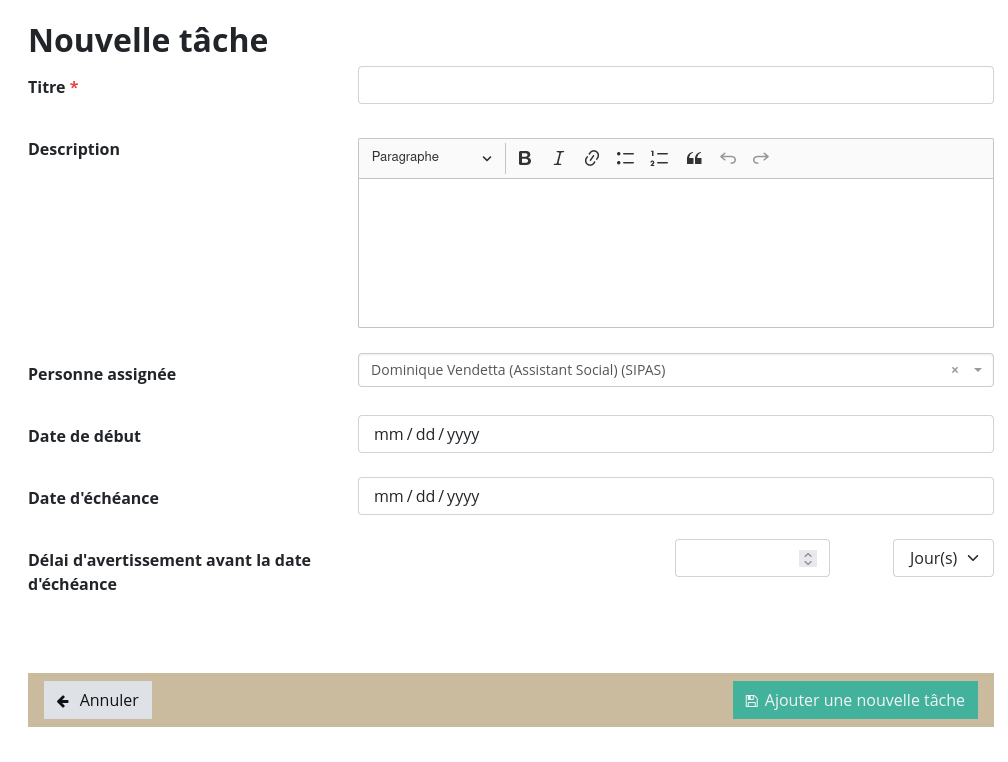
Task: Click into the Description text area
Action: click(x=675, y=252)
